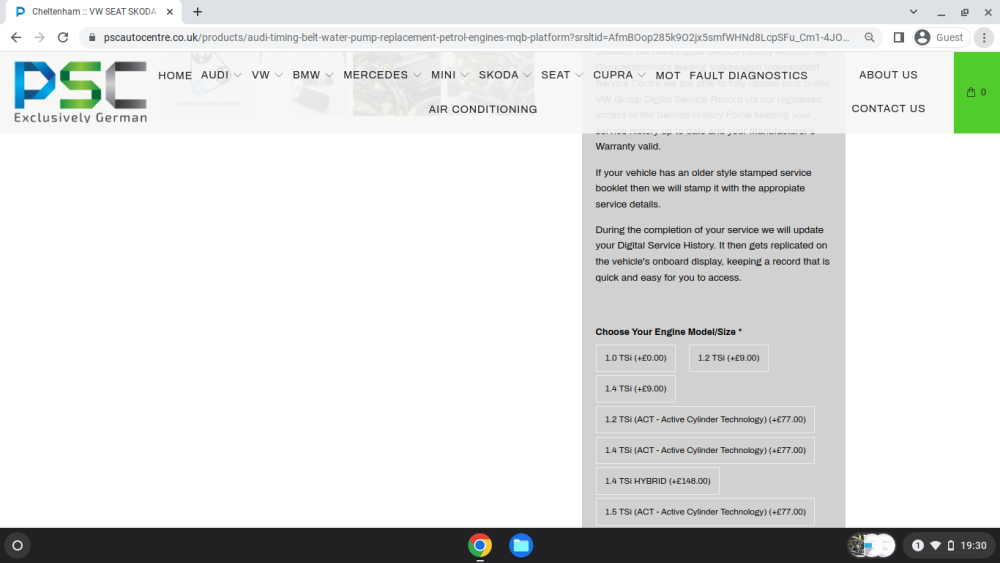Viewport: 1000px width, 563px height.
Task: Expand the SEAT menu chevron
Action: pos(579,75)
